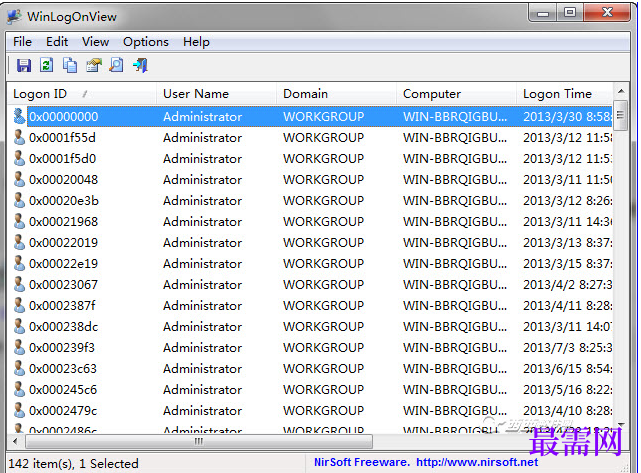Viewport: 641px width, 473px height.
Task: Click logon time 2013/4/2 8:27
Action: [567, 285]
